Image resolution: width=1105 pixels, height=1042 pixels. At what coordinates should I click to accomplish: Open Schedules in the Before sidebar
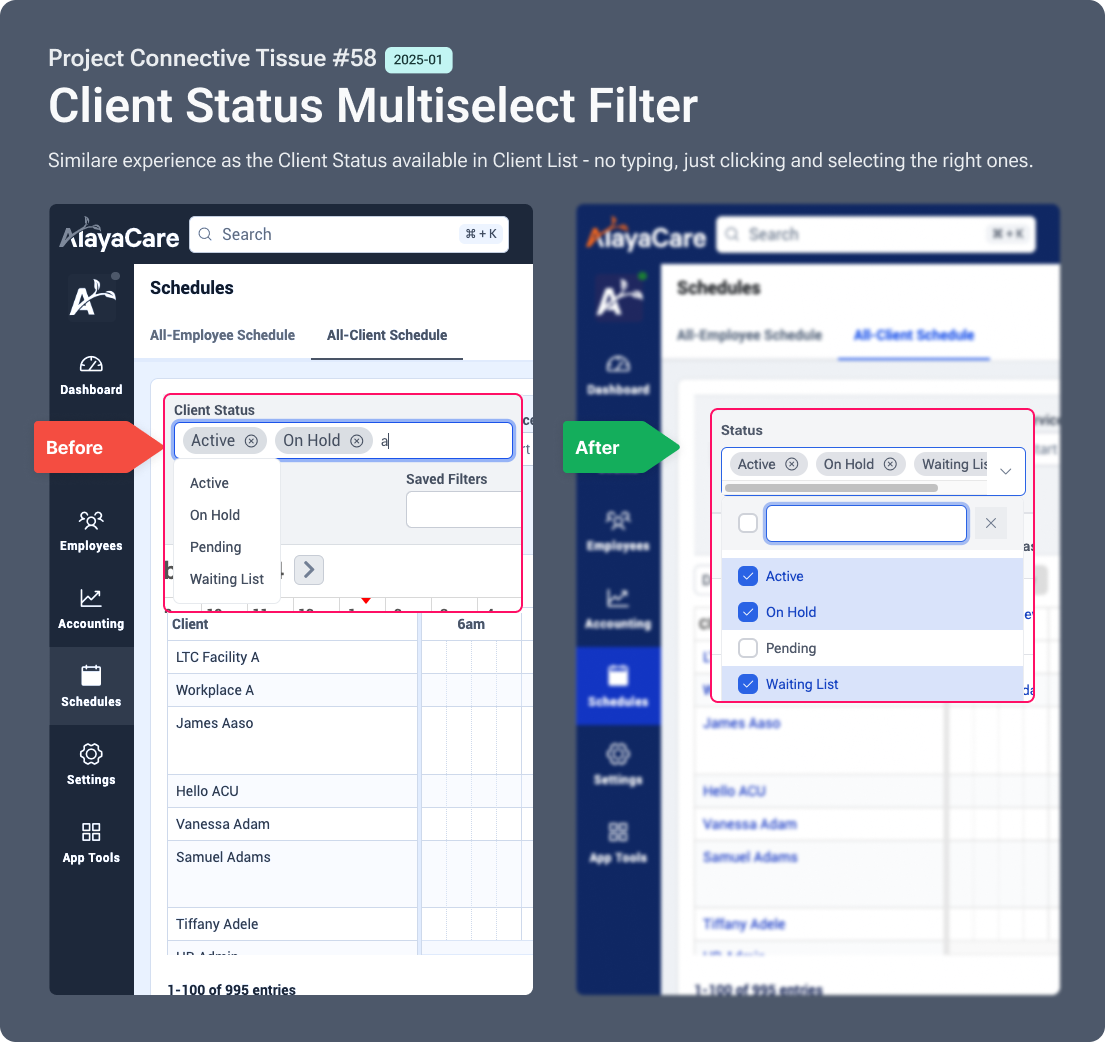[x=91, y=686]
